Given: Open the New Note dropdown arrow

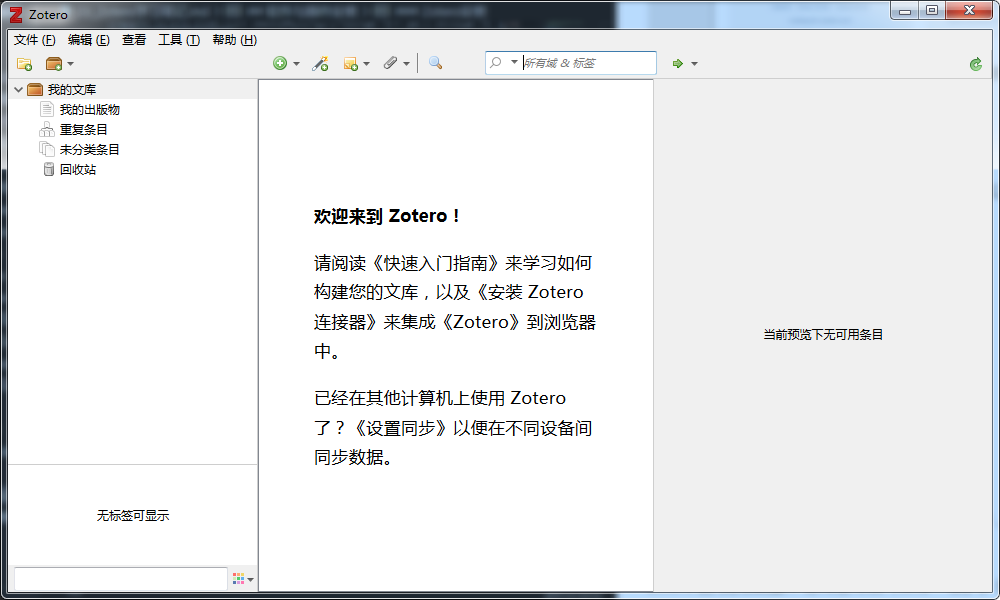Looking at the screenshot, I should click(366, 64).
